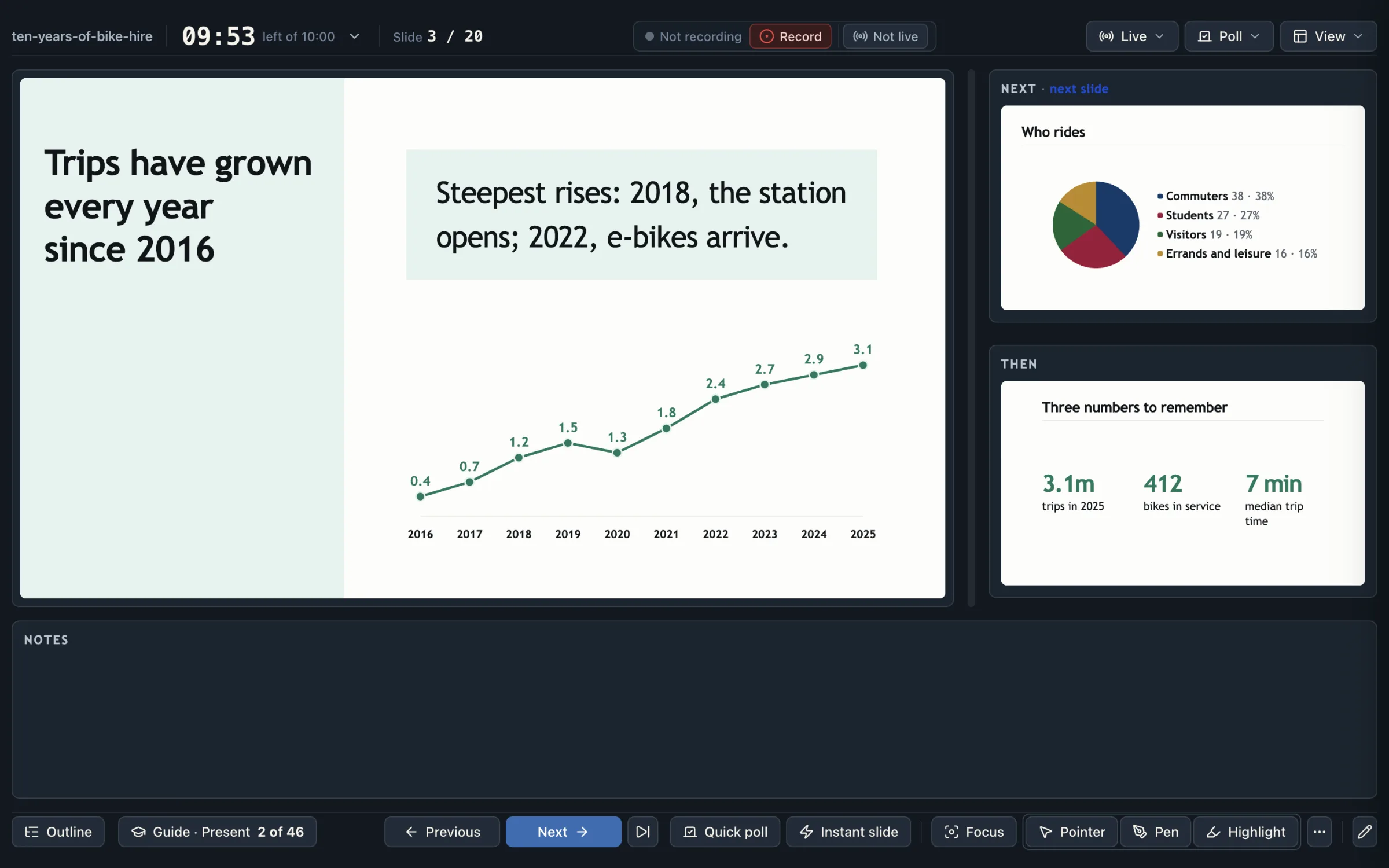The height and width of the screenshot is (868, 1389).
Task: Enter Focus mode
Action: (973, 832)
